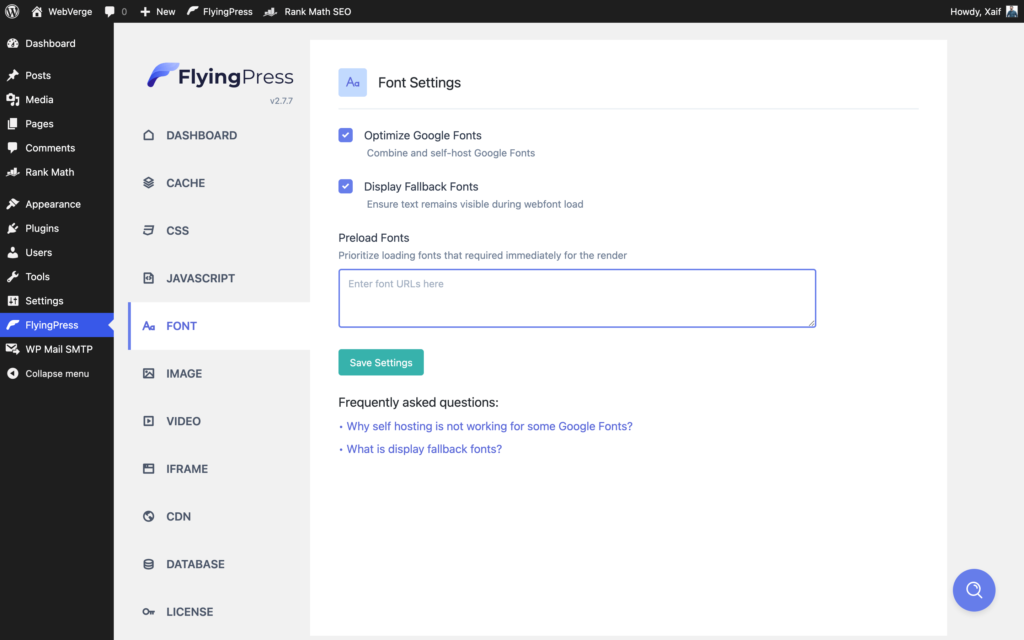The width and height of the screenshot is (1024, 640).
Task: Open the Plugins menu item
Action: click(x=40, y=227)
